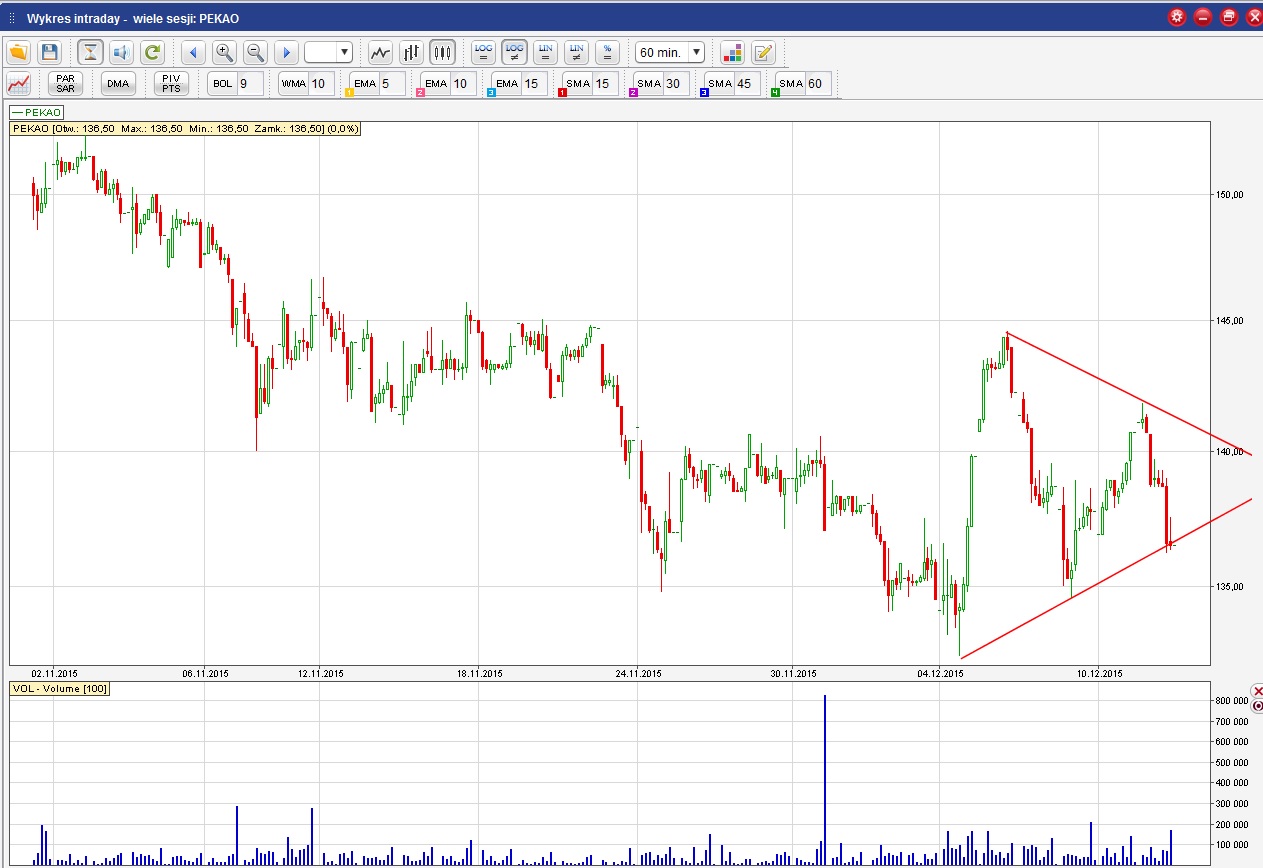
Task: Open the color palette settings icon
Action: tap(732, 52)
